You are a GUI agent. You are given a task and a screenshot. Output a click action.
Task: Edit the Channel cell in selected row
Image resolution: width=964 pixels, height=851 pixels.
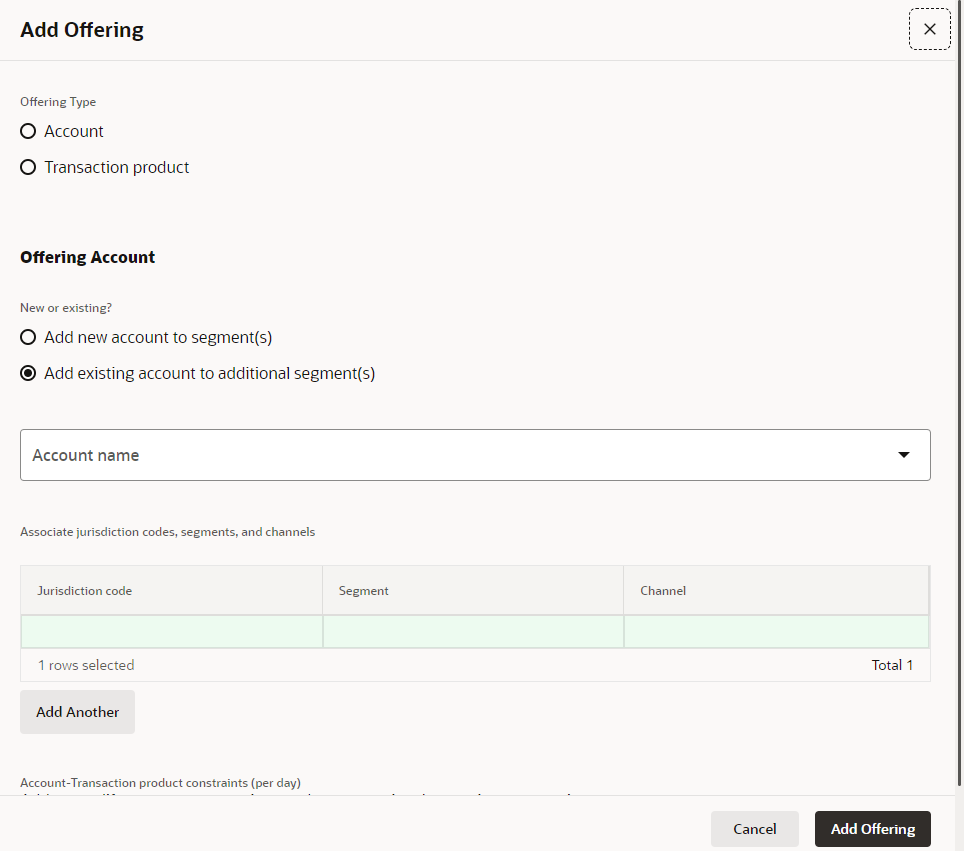pyautogui.click(x=776, y=631)
